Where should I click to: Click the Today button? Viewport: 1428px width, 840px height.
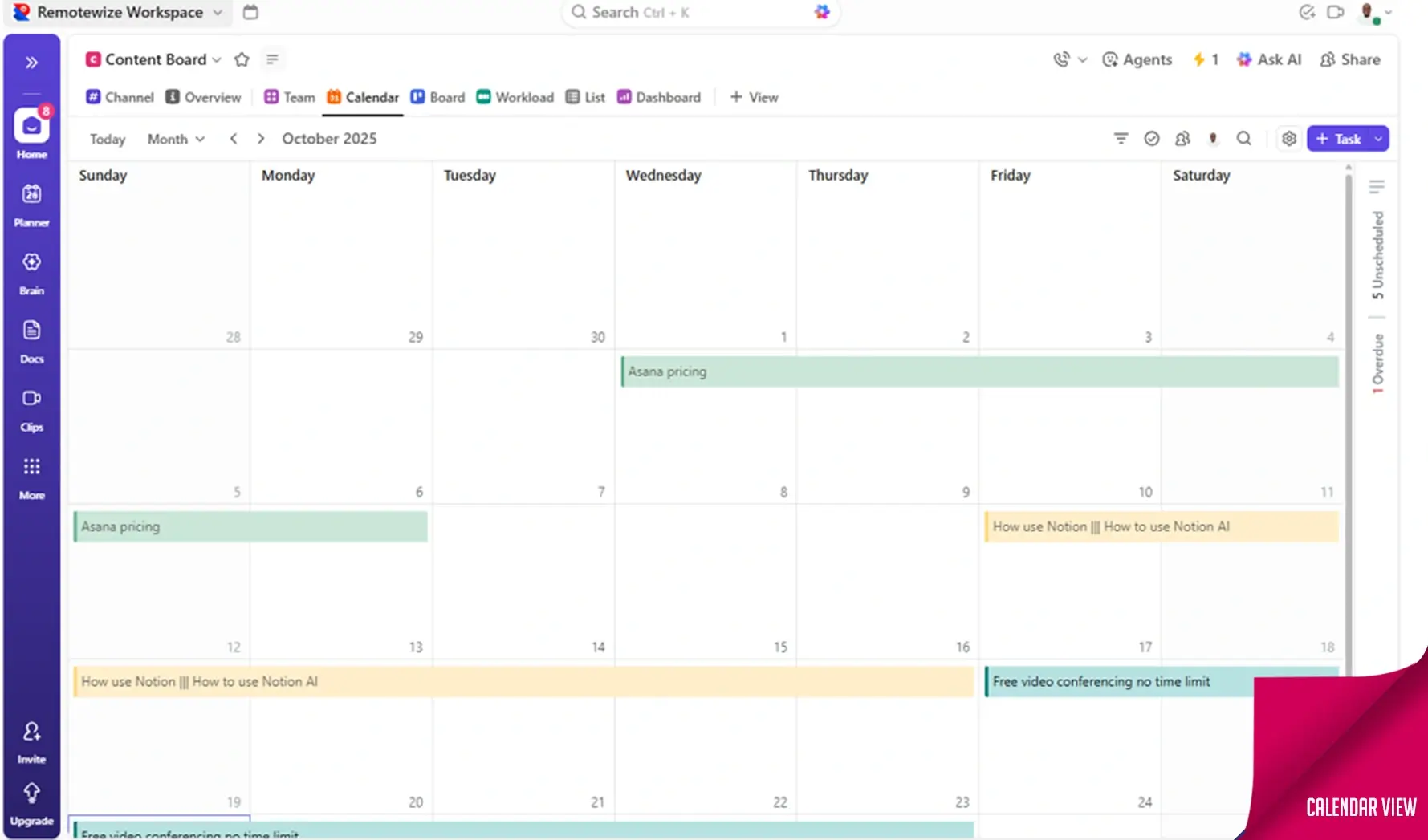(x=108, y=139)
